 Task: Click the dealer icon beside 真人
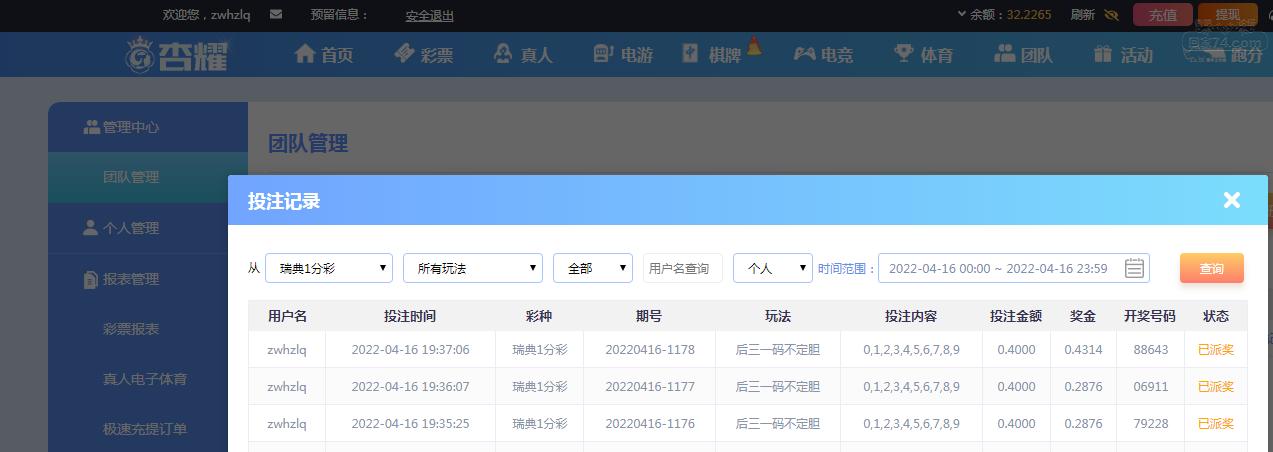[504, 54]
